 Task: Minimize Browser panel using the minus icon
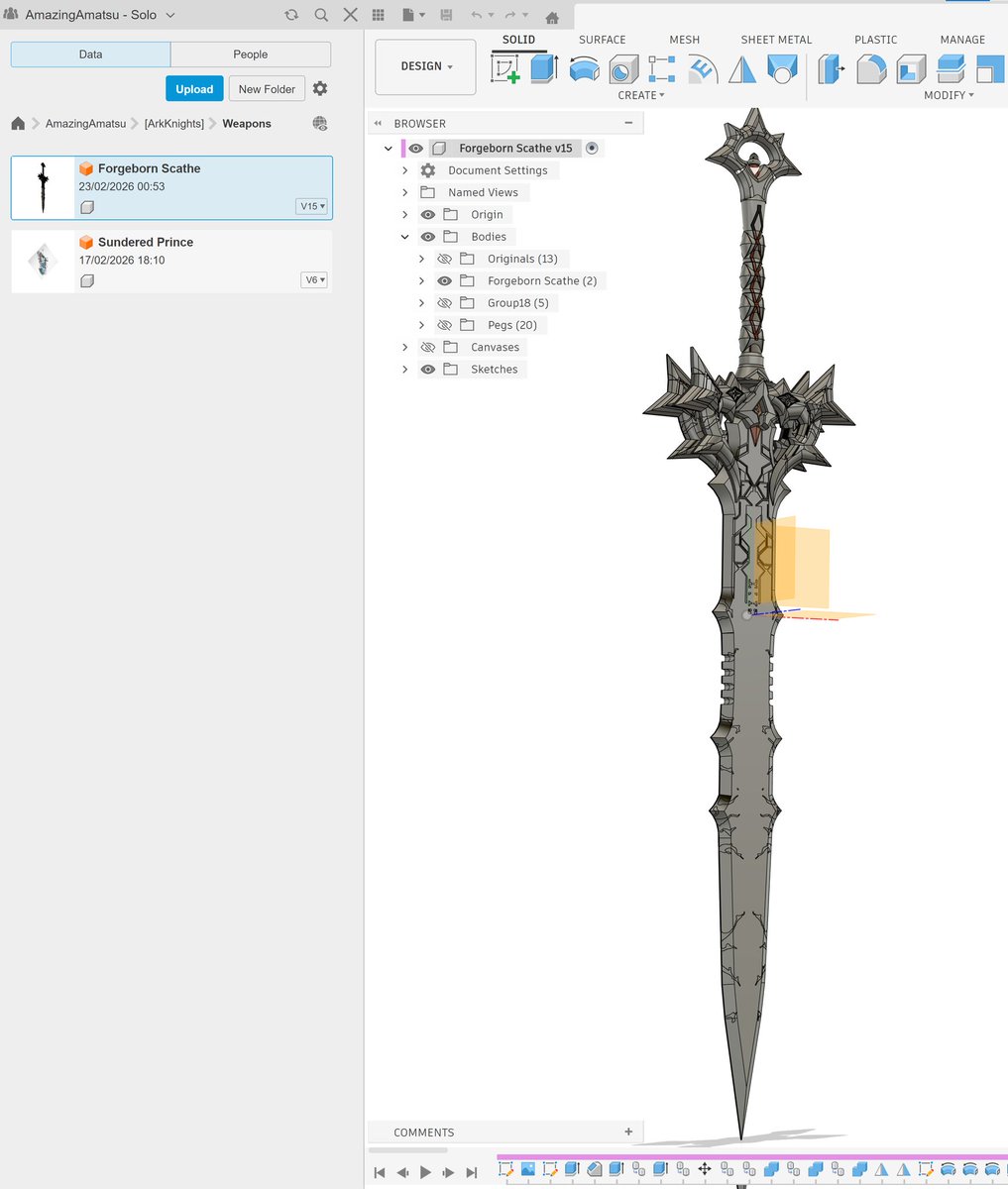(628, 123)
